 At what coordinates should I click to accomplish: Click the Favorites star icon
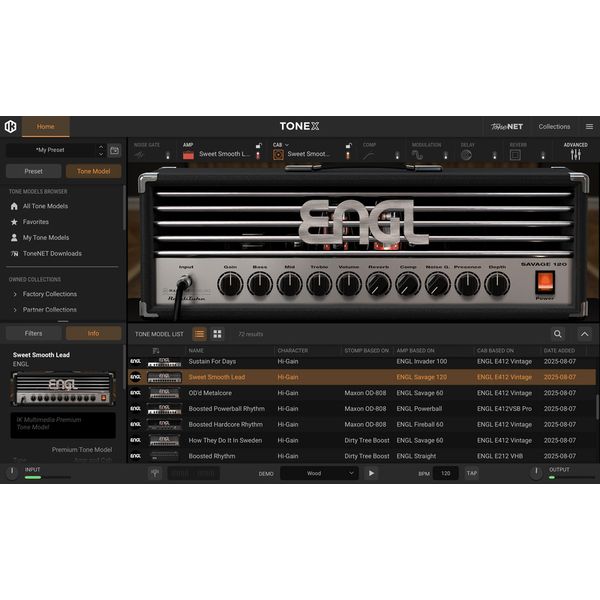tap(14, 222)
